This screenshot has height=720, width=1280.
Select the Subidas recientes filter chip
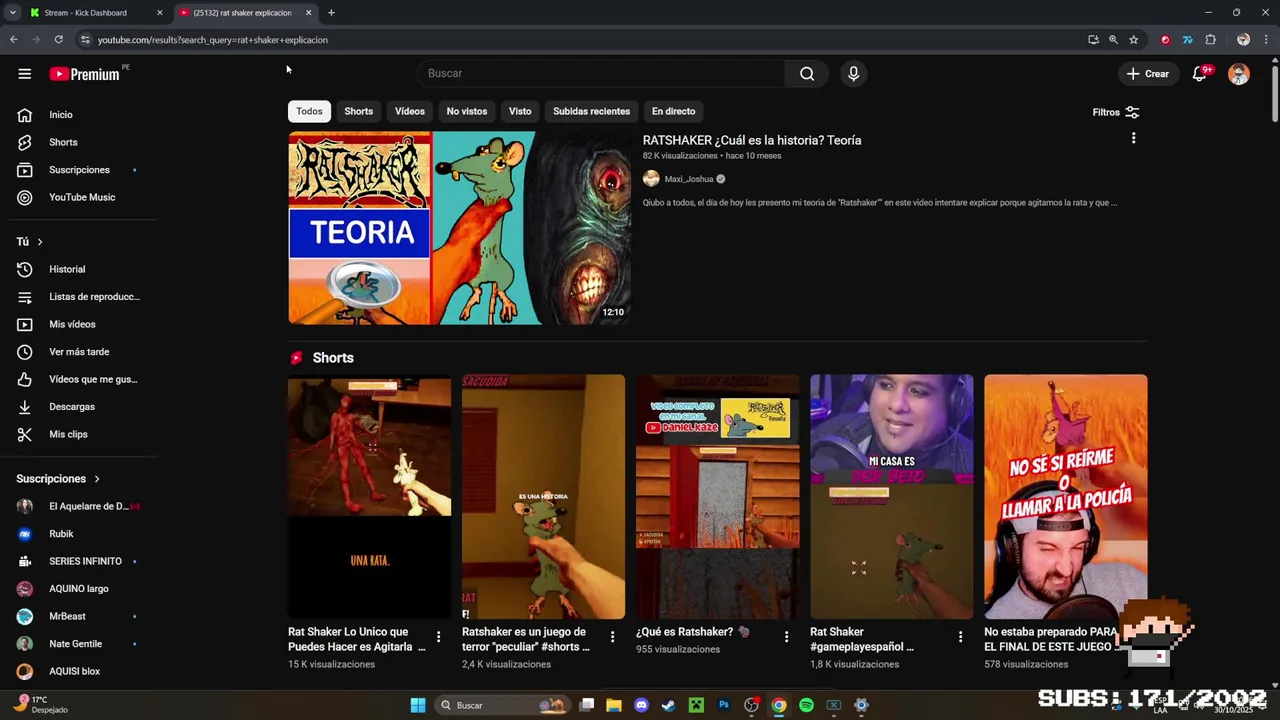pos(591,111)
